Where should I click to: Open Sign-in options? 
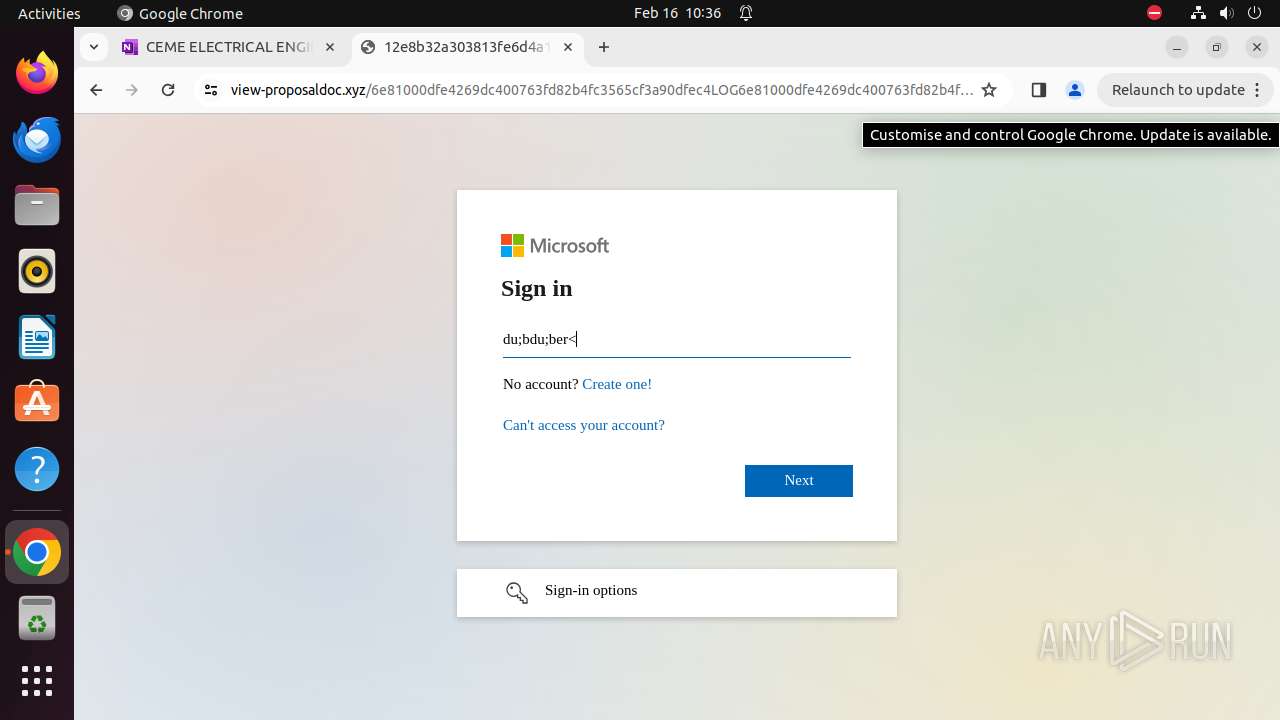click(677, 592)
